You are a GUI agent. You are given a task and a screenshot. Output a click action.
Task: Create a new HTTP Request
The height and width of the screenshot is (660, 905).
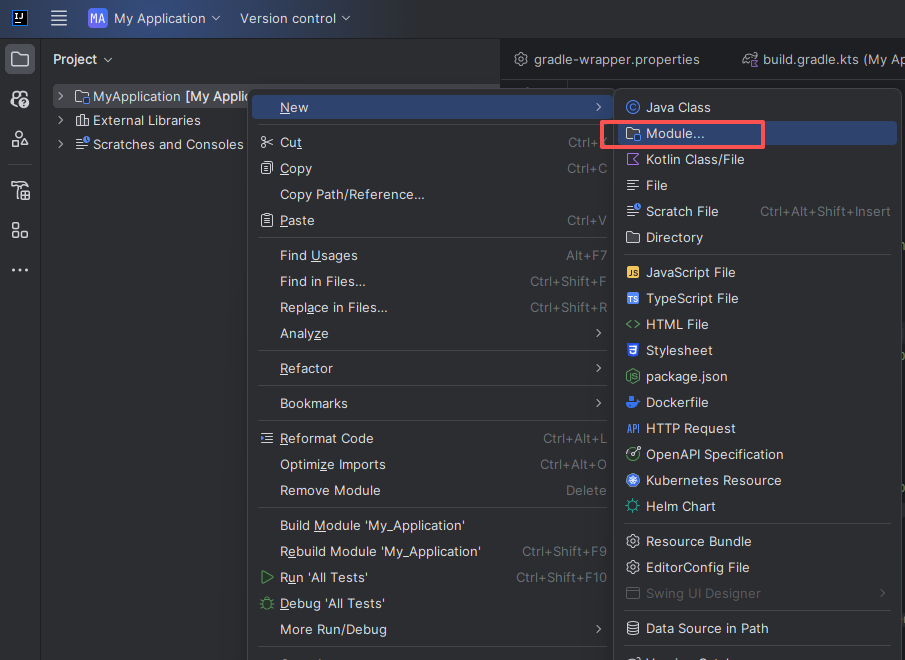pos(757,428)
